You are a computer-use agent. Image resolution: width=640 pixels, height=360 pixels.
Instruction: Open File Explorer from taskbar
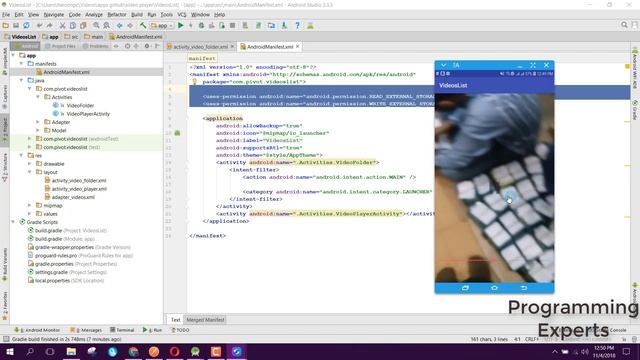click(x=71, y=351)
